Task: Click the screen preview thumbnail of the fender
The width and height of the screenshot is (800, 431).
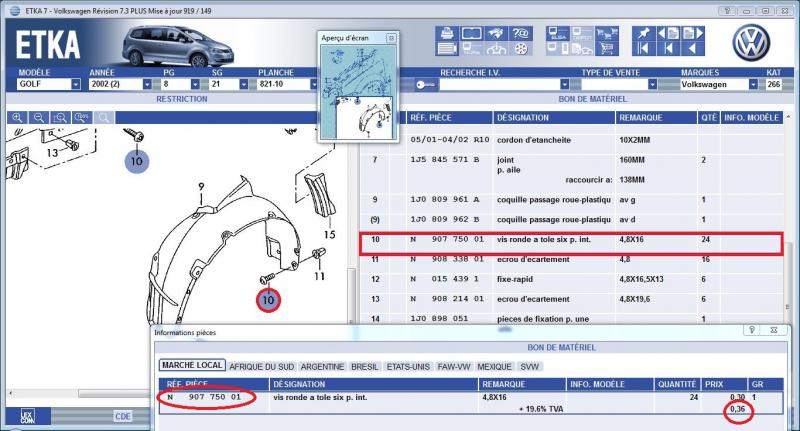Action: click(358, 92)
